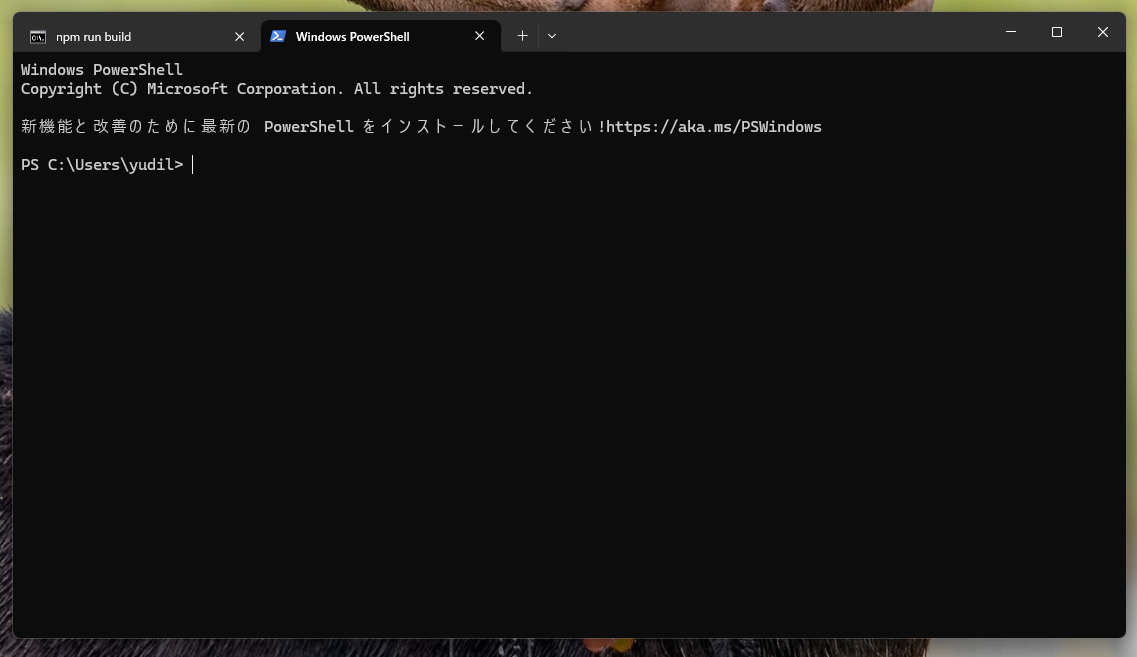Focus the empty black terminal output area
This screenshot has width=1137, height=657.
(x=569, y=406)
